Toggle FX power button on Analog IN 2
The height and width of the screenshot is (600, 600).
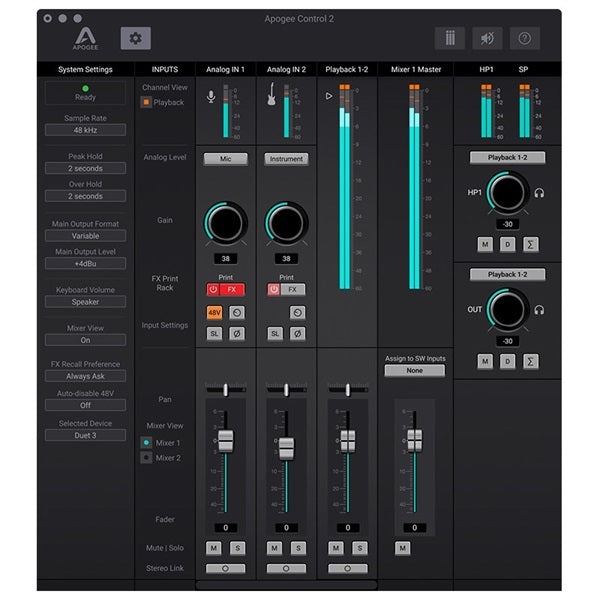click(274, 289)
